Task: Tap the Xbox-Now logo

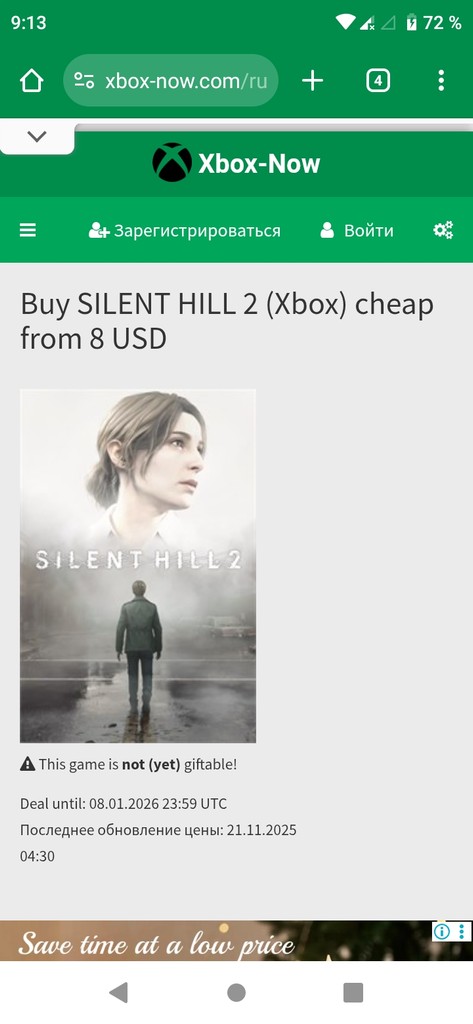Action: click(x=236, y=163)
